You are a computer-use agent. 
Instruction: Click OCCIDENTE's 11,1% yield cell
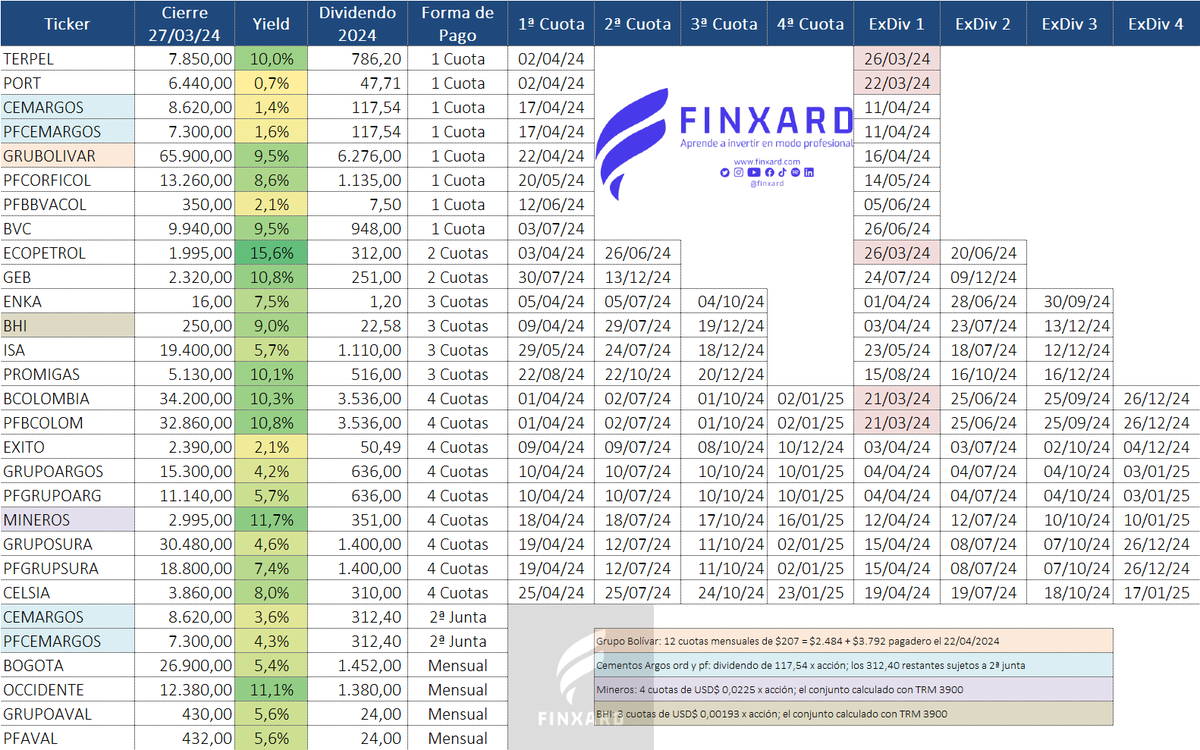coord(271,690)
